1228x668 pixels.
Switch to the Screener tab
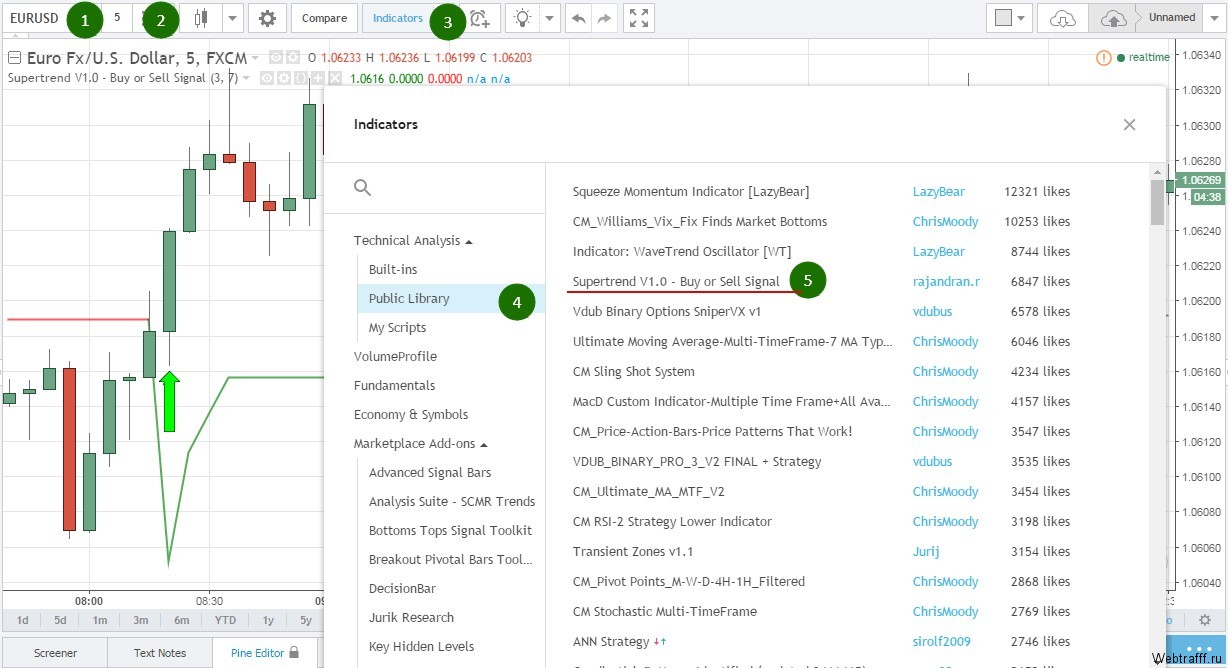pos(55,652)
